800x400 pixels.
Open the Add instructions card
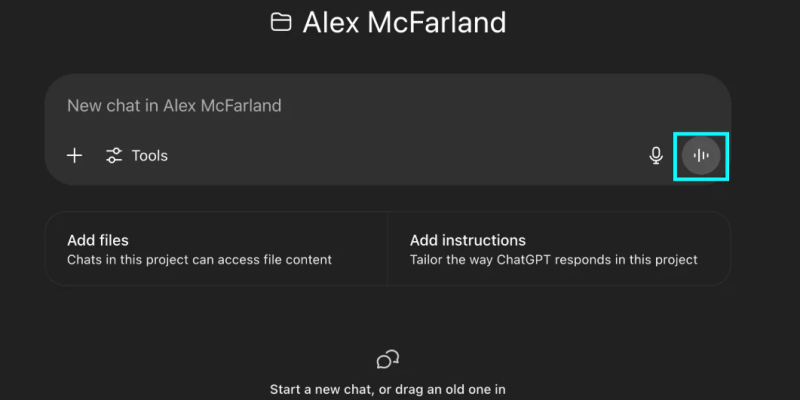[558, 249]
